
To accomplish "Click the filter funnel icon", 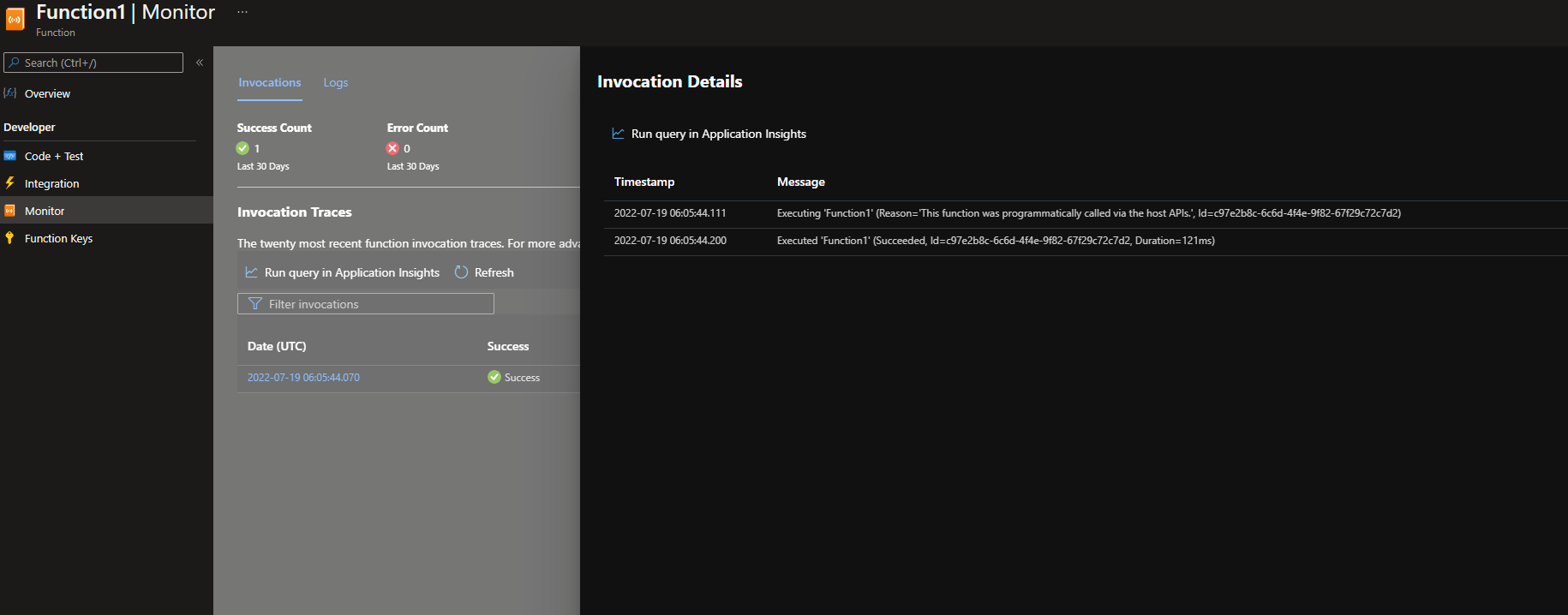I will [x=254, y=304].
